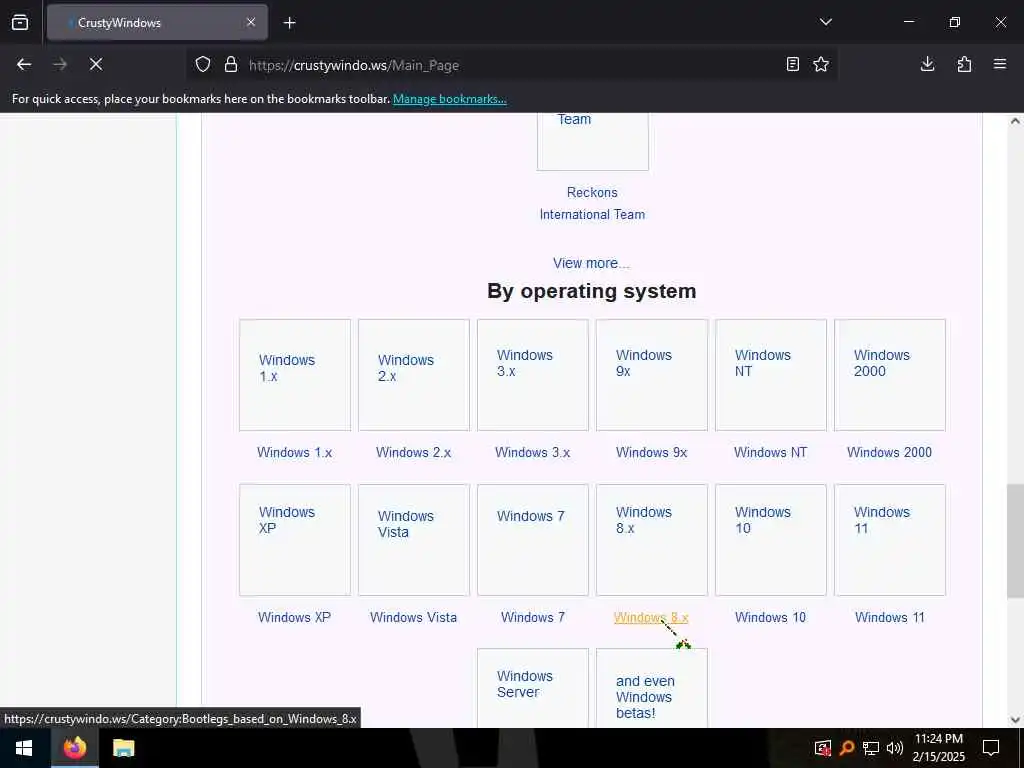Open the Windows 7 thumbnail tile
This screenshot has width=1024, height=768.
point(533,540)
